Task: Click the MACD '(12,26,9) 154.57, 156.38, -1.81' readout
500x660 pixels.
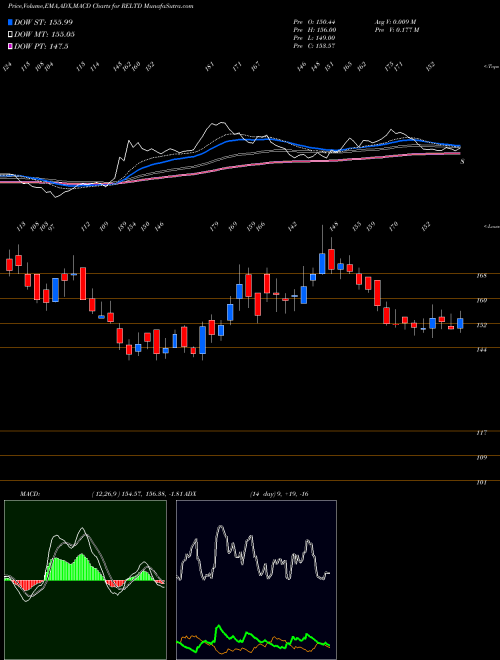Action: tap(138, 494)
